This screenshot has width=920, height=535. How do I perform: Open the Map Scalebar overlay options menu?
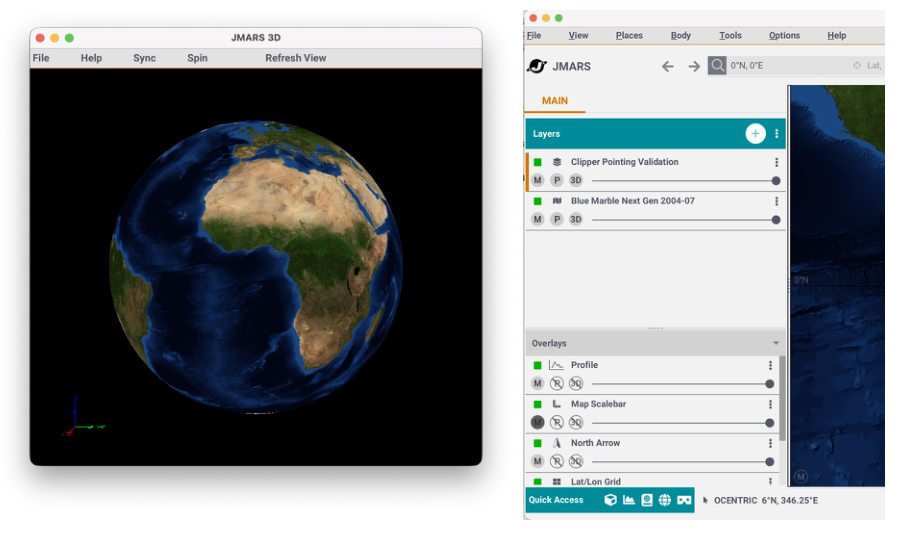(x=770, y=404)
